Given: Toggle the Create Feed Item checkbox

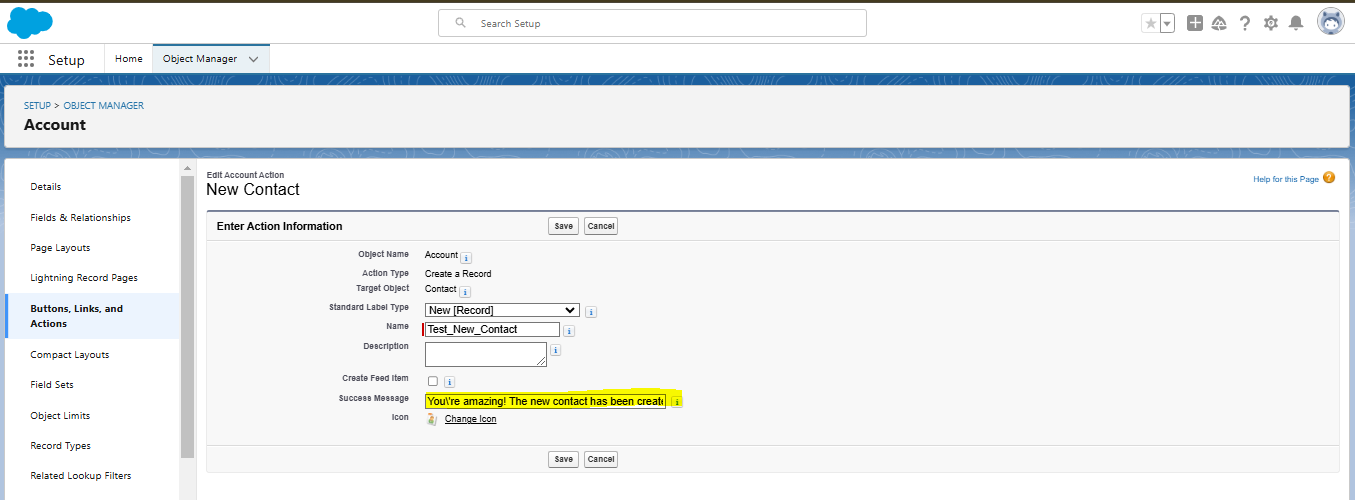Looking at the screenshot, I should [433, 381].
